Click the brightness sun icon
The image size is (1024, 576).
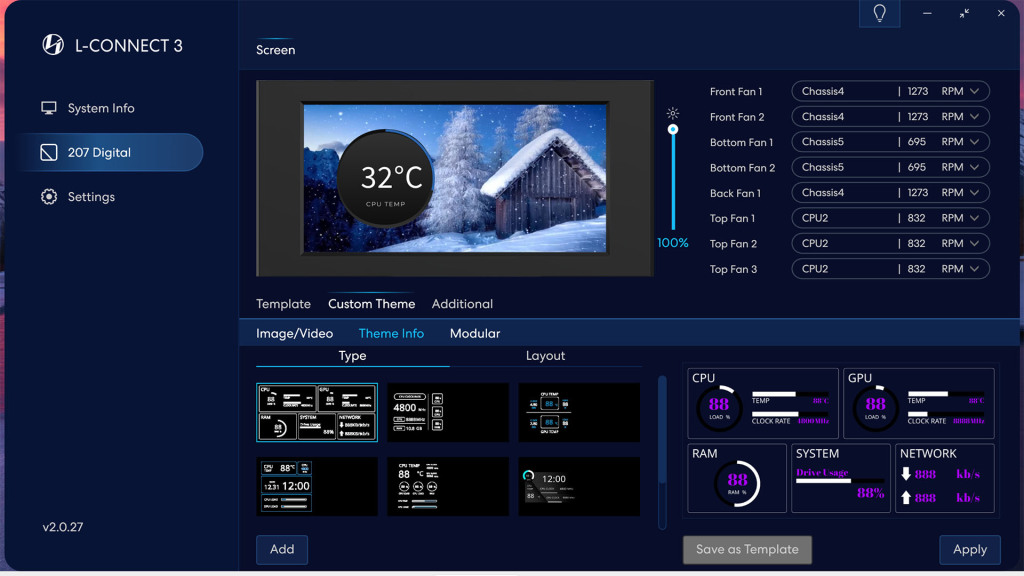[673, 113]
